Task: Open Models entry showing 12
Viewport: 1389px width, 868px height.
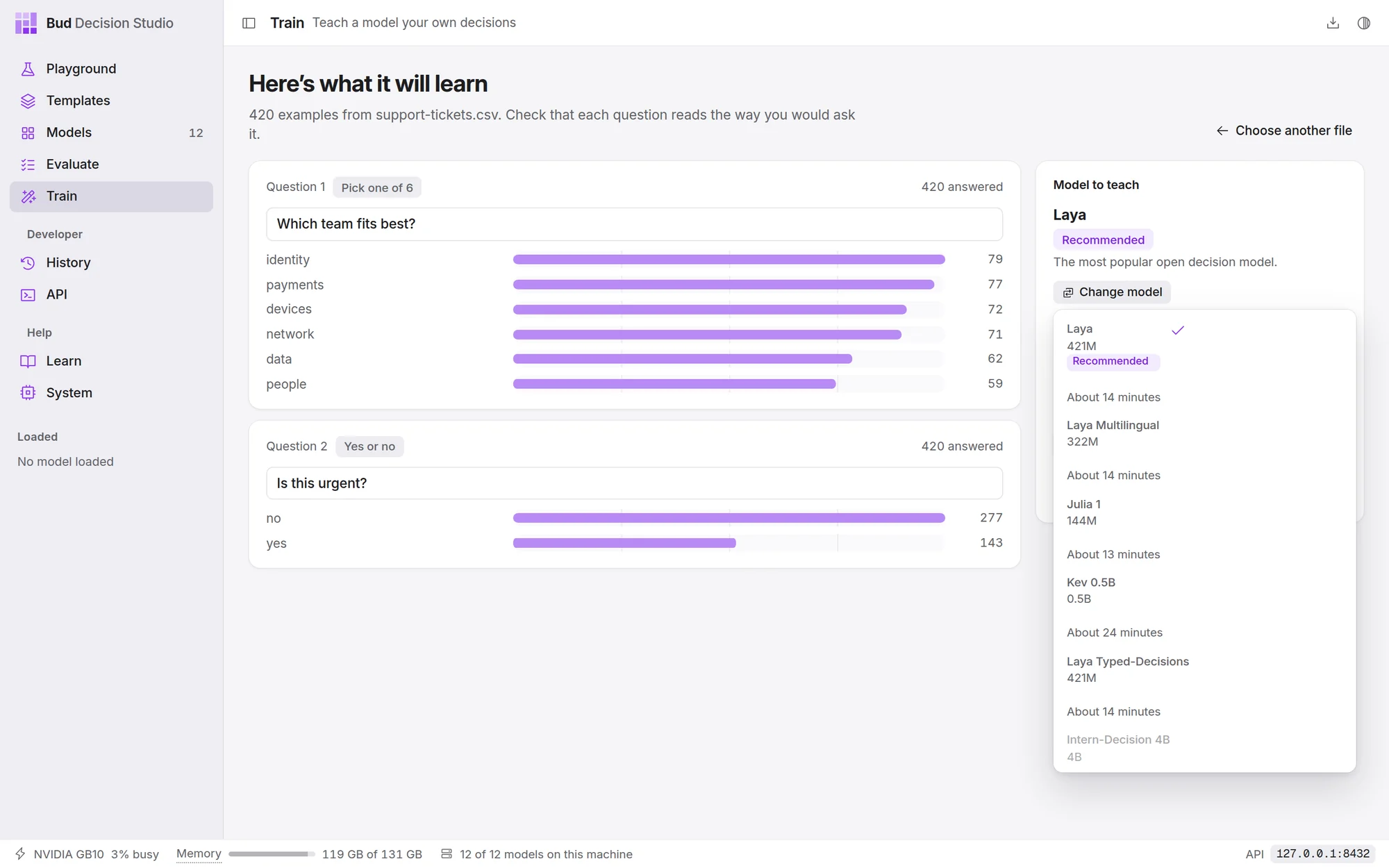Action: tap(111, 133)
